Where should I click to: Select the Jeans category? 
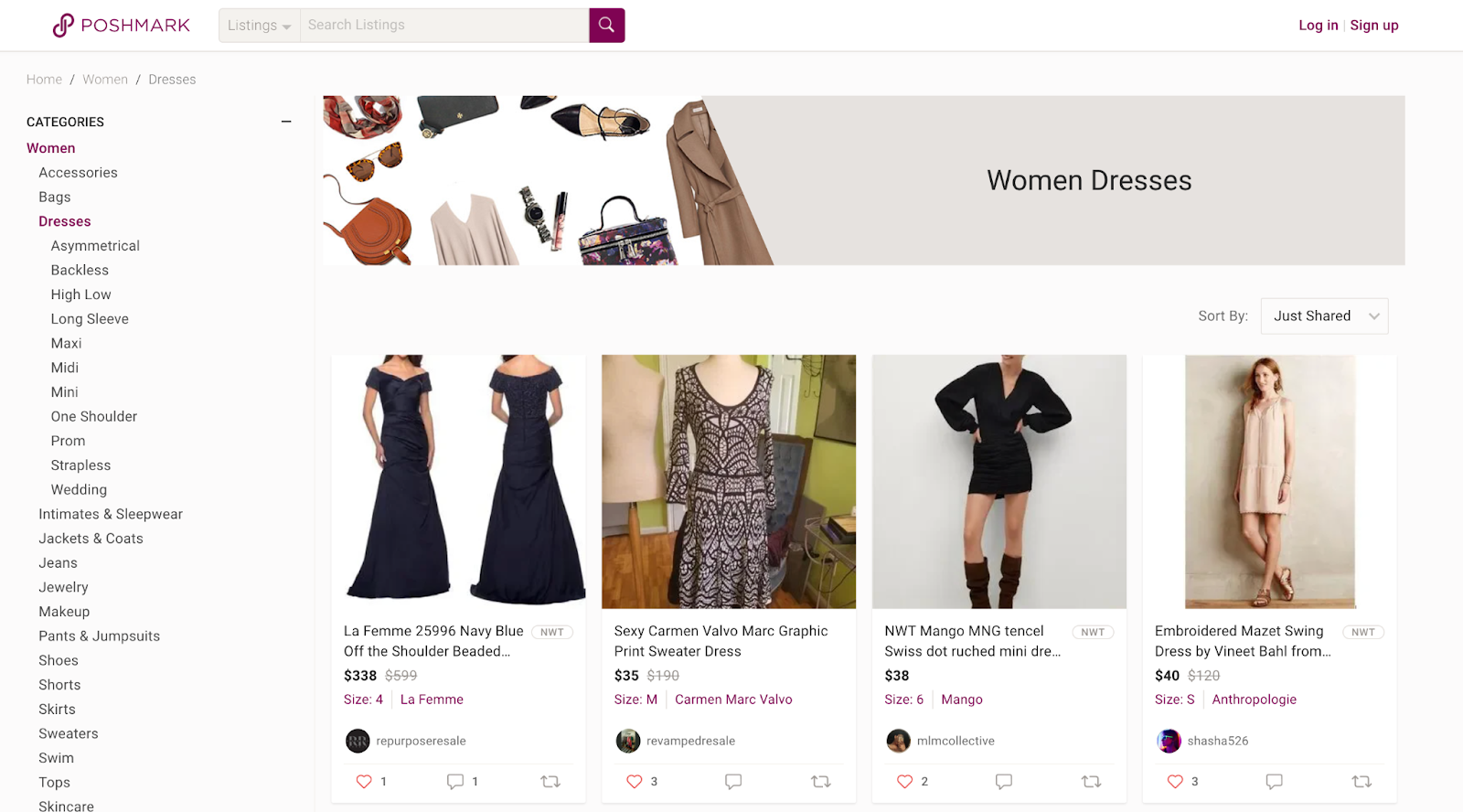pos(58,563)
